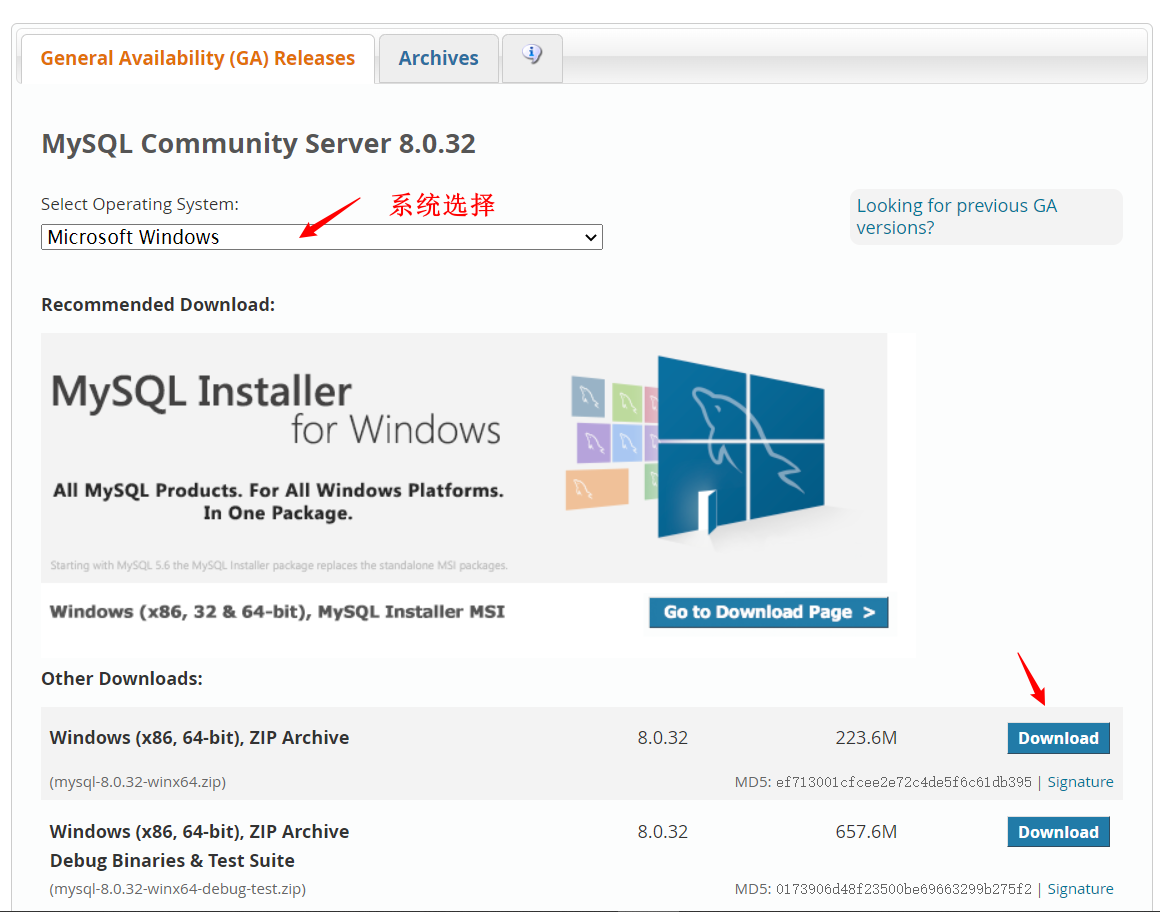
Task: Click Looking for previous GA versions link
Action: tap(957, 217)
